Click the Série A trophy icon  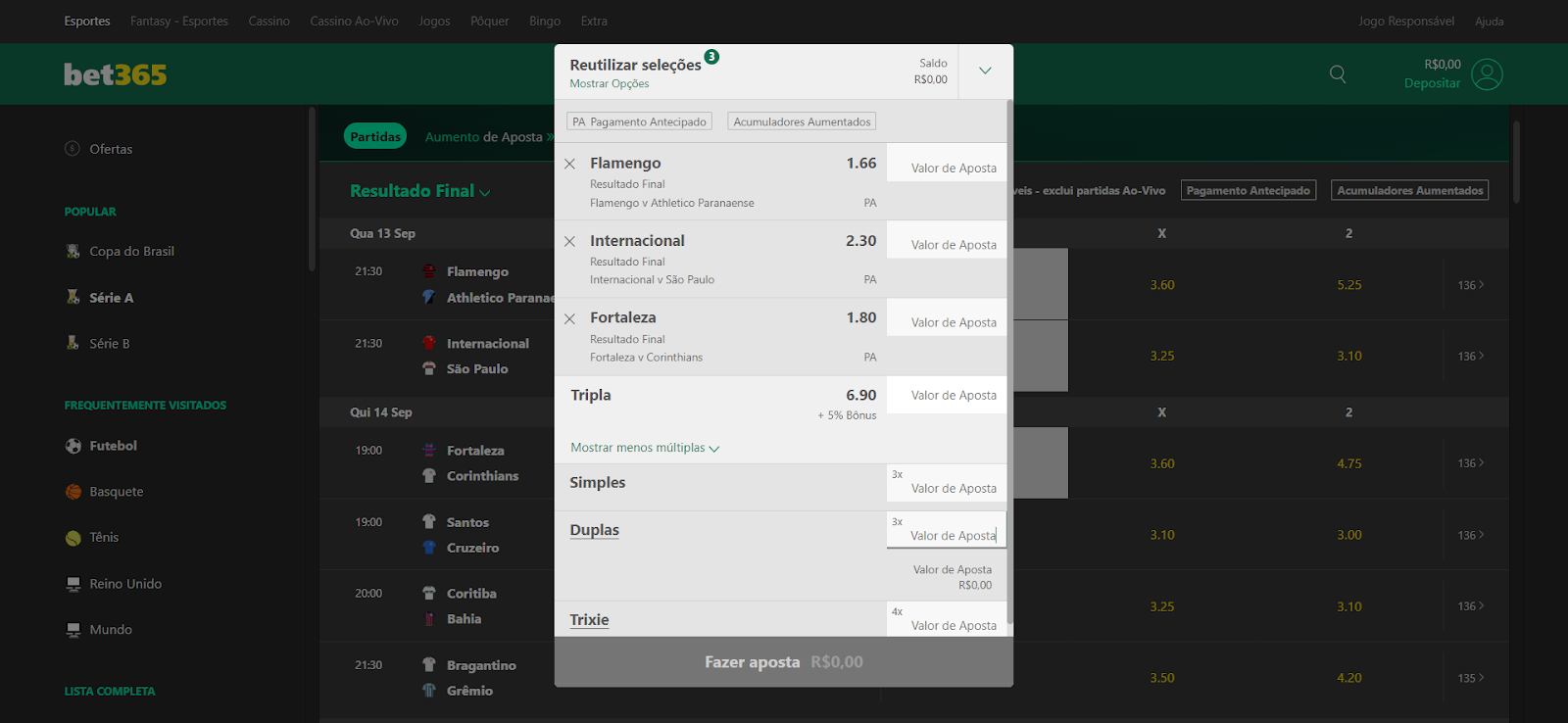(73, 297)
